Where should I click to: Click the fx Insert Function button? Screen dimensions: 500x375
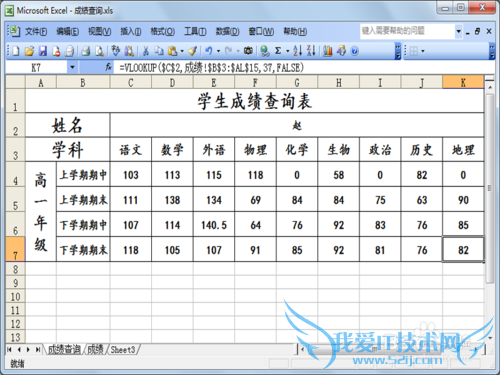[x=108, y=68]
